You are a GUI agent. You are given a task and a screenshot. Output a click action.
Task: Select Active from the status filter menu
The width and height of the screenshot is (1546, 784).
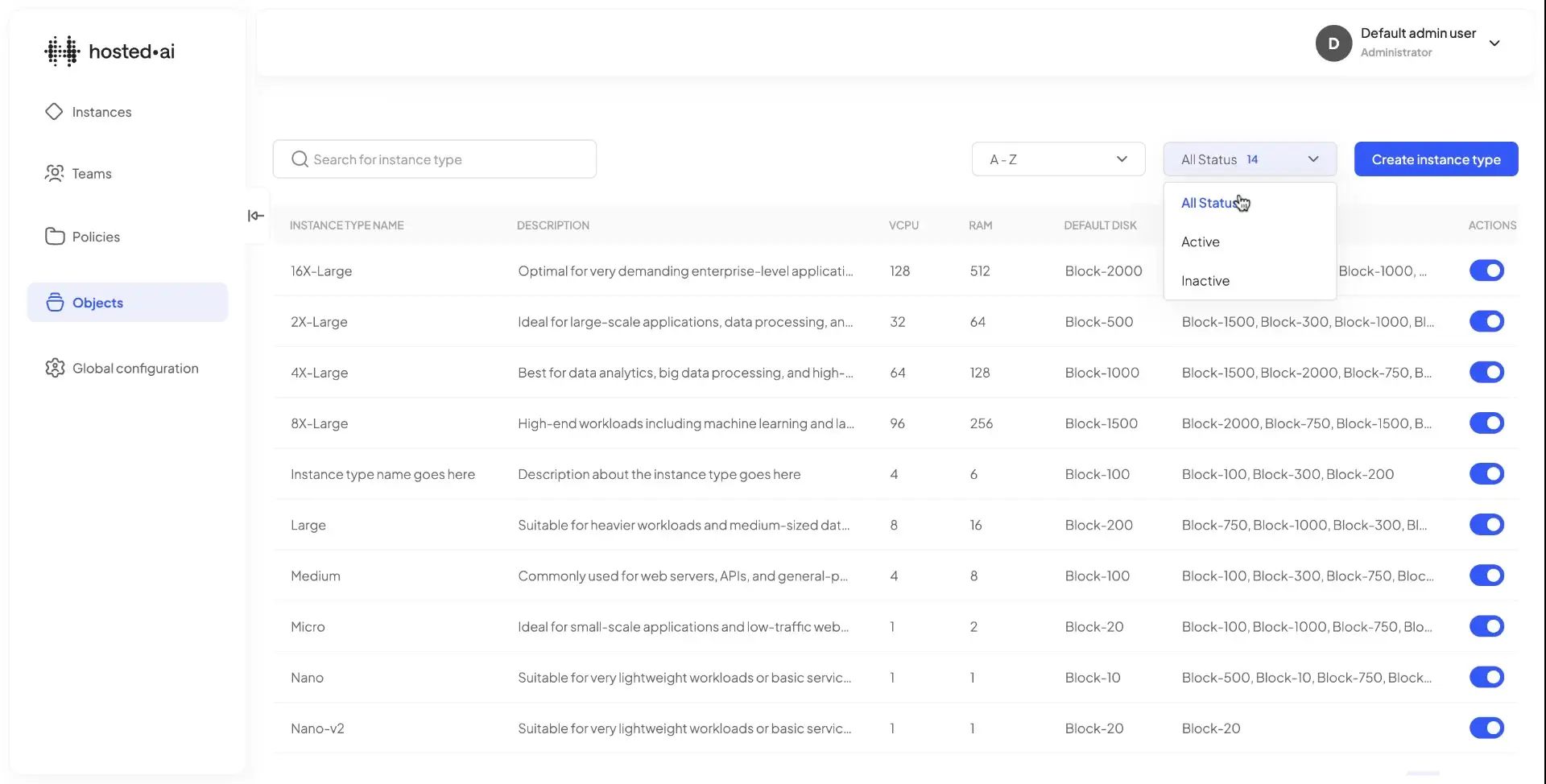tap(1199, 241)
